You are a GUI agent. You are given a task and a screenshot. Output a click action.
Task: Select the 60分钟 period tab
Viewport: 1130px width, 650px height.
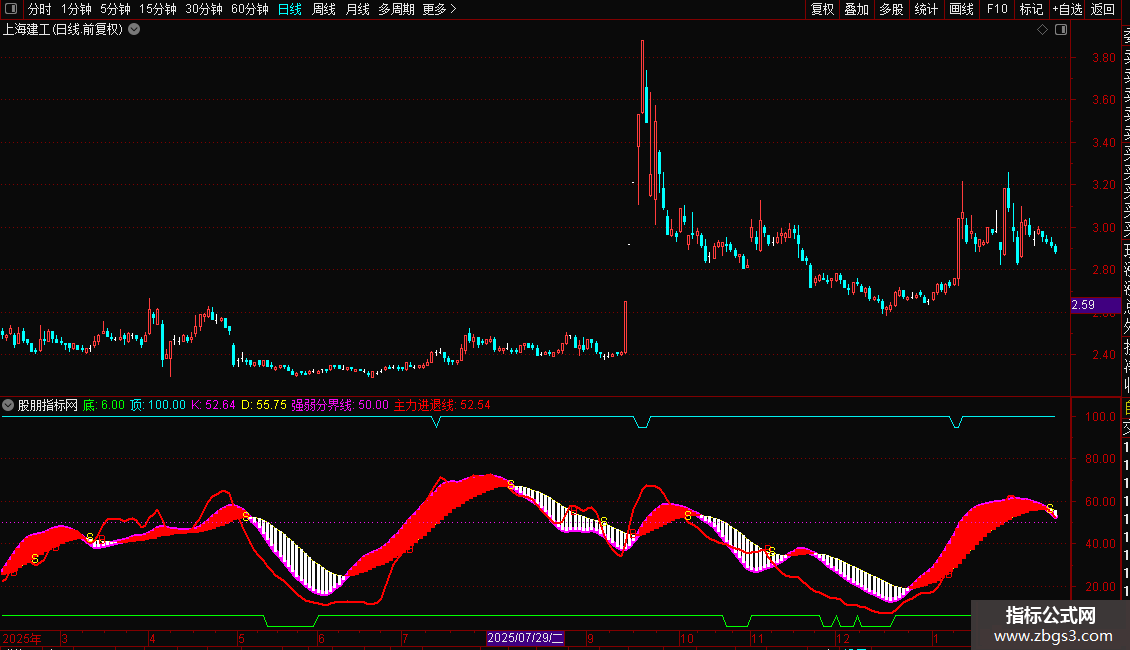tap(250, 9)
